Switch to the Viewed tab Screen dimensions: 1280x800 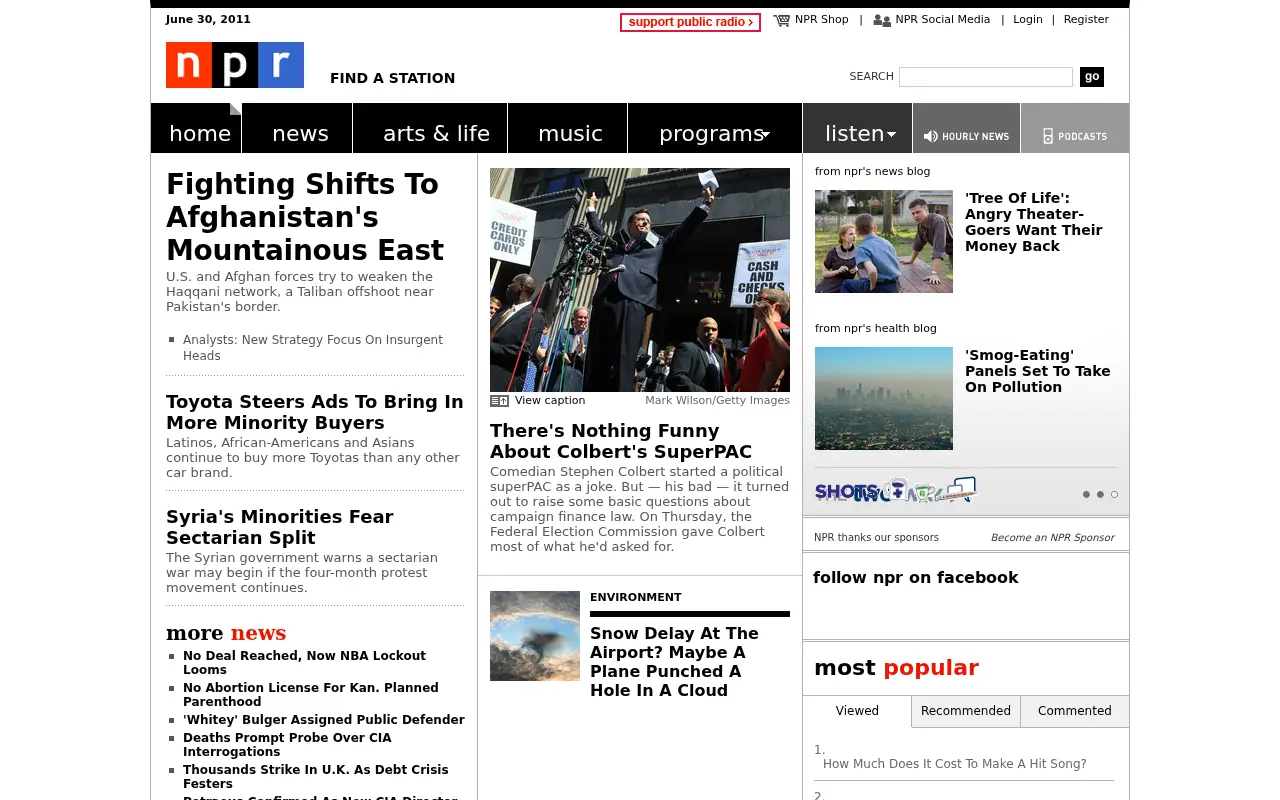point(857,711)
